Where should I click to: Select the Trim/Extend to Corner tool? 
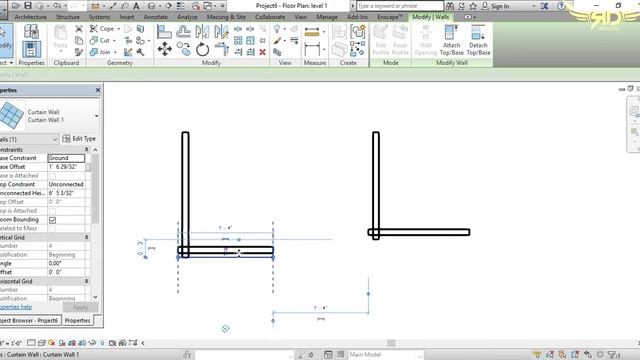point(221,49)
